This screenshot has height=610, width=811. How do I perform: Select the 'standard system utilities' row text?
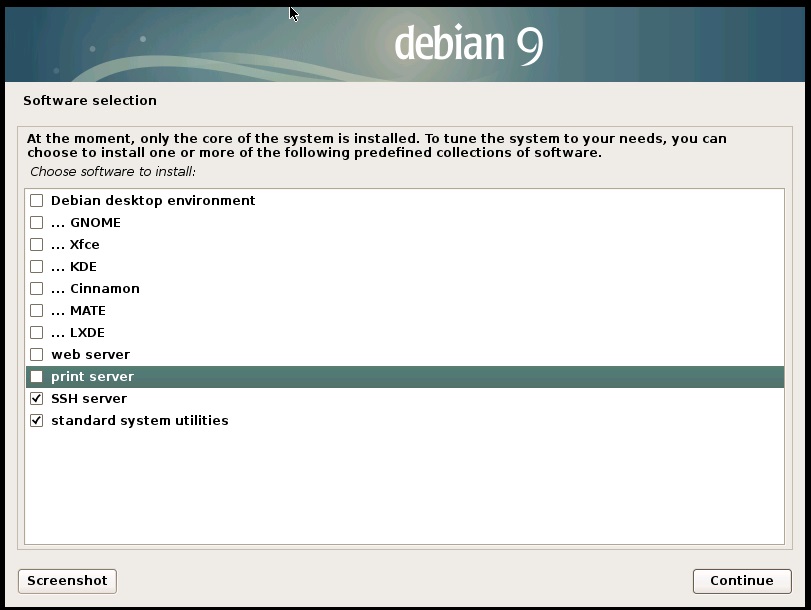139,421
